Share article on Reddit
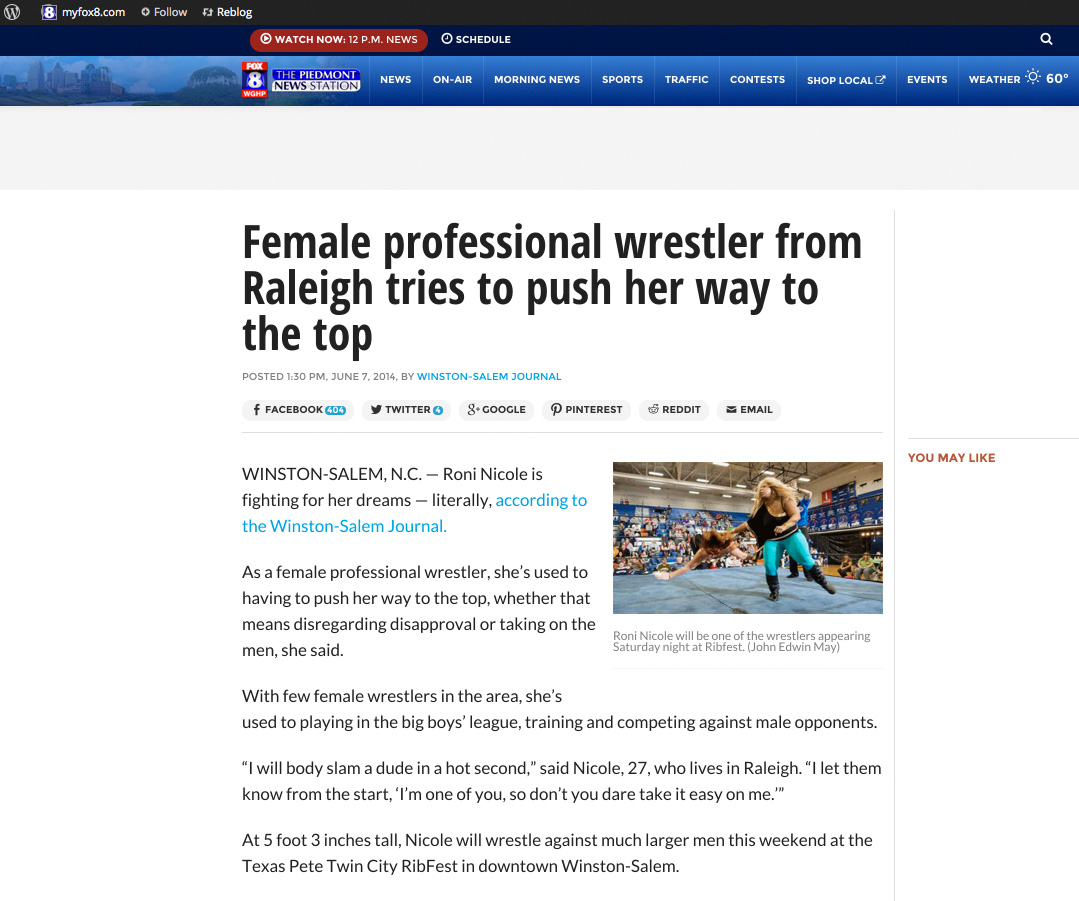 click(x=674, y=410)
